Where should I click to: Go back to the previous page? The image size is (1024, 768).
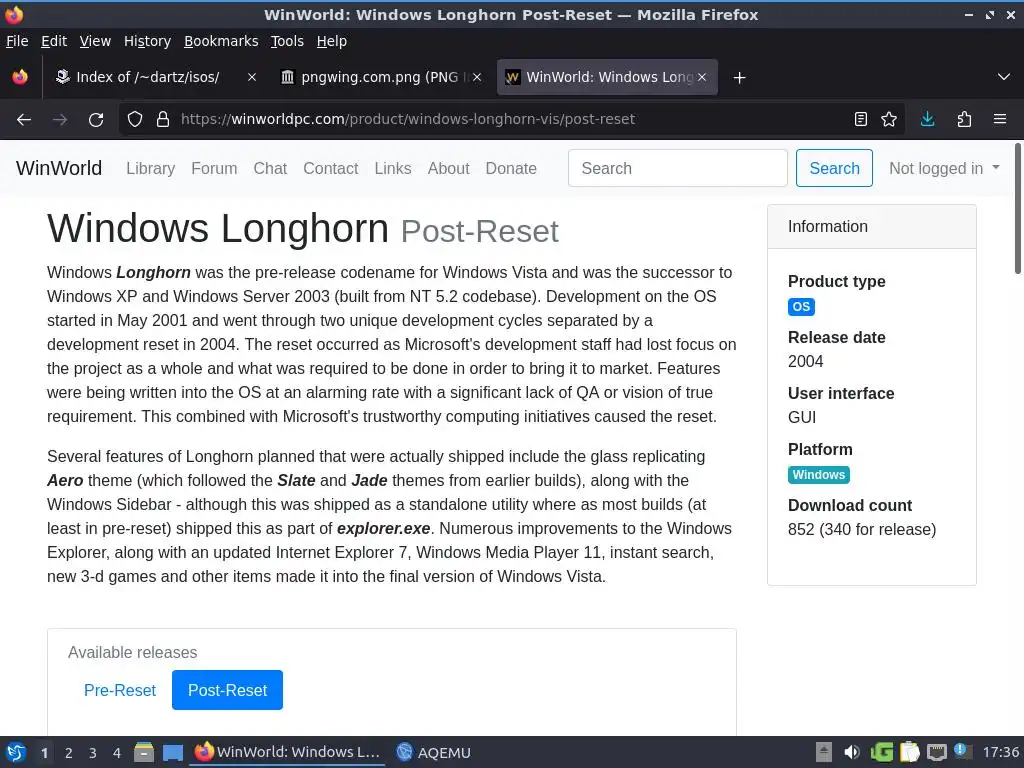coord(24,120)
